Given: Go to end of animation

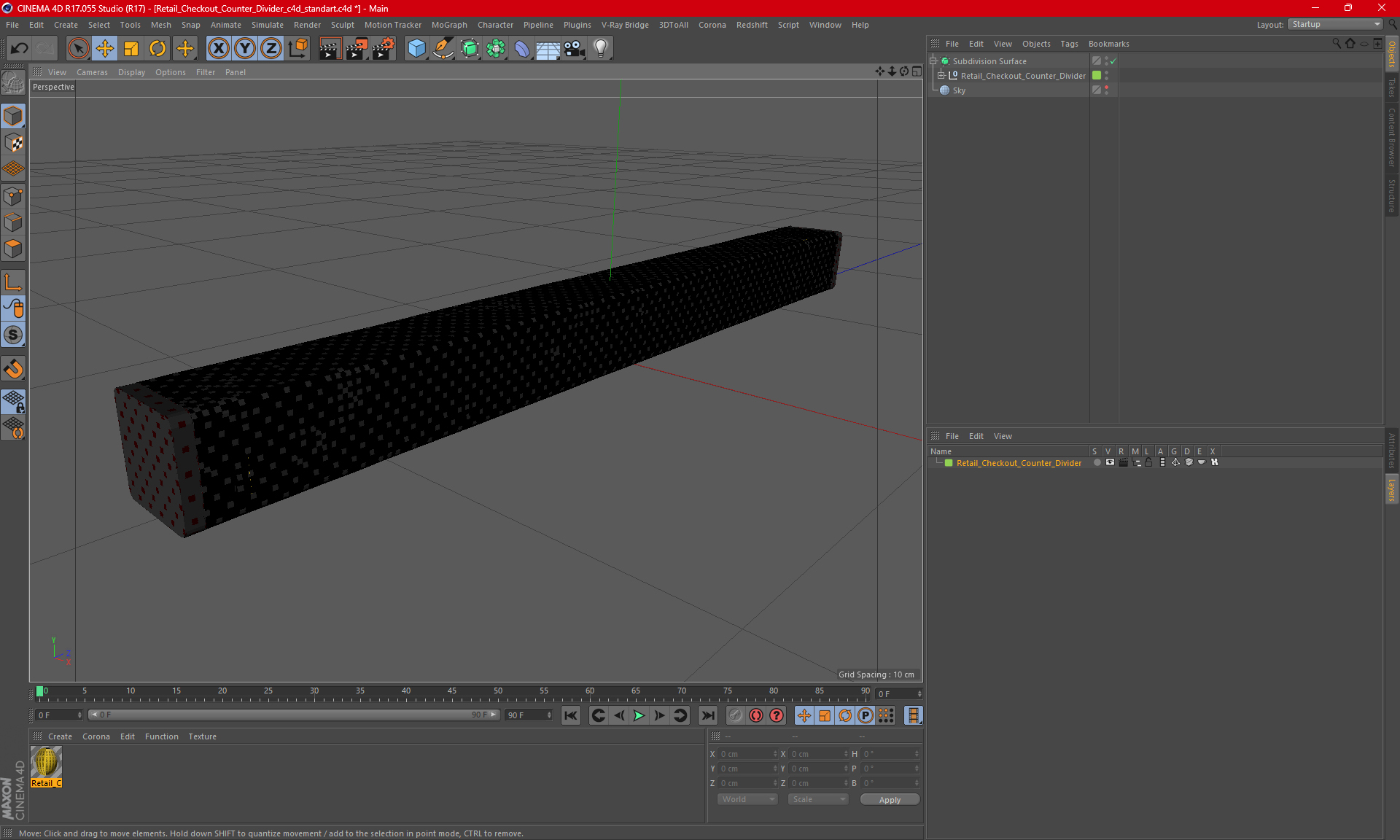Looking at the screenshot, I should point(707,715).
